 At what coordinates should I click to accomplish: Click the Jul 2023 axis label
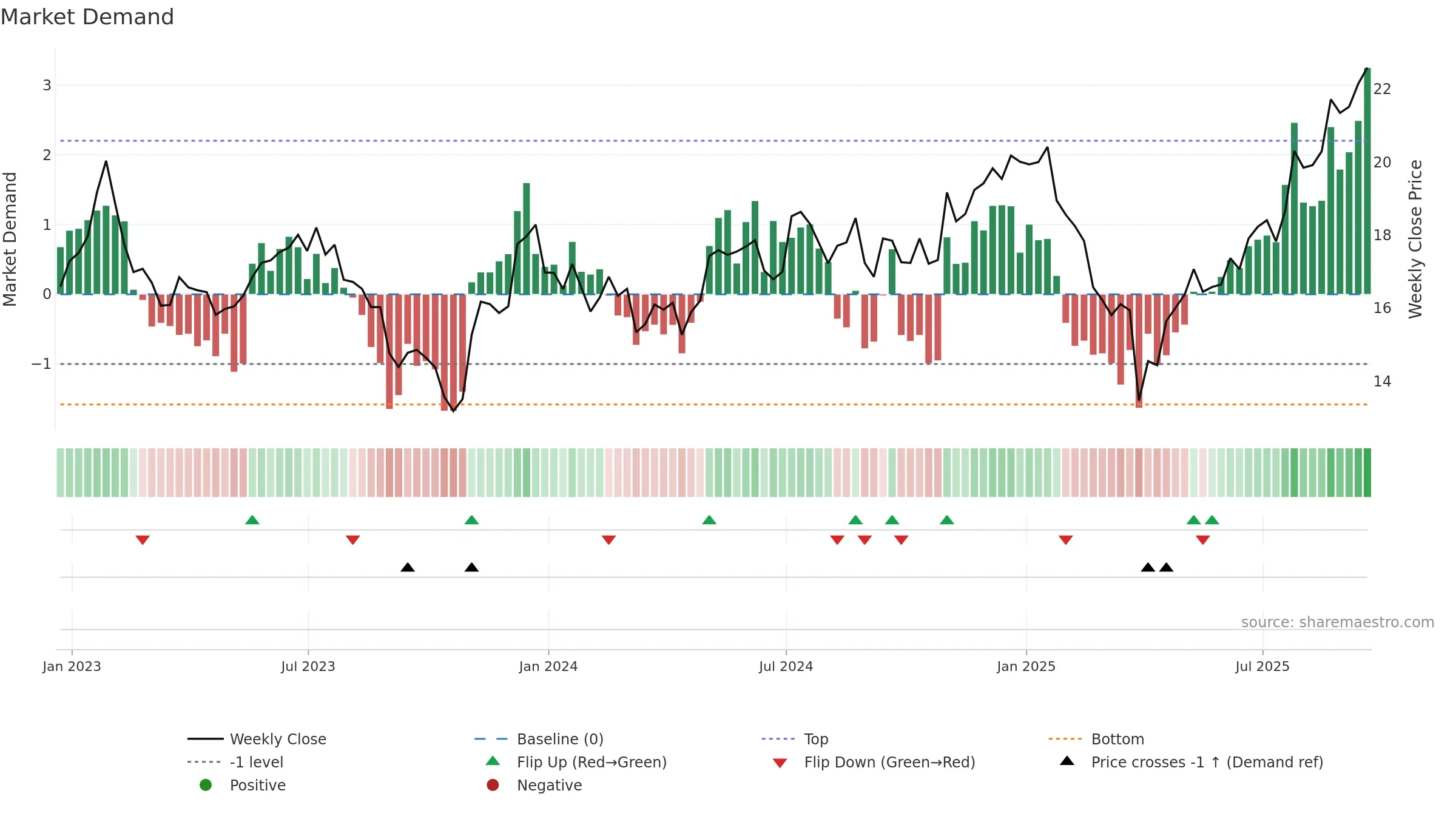point(308,667)
